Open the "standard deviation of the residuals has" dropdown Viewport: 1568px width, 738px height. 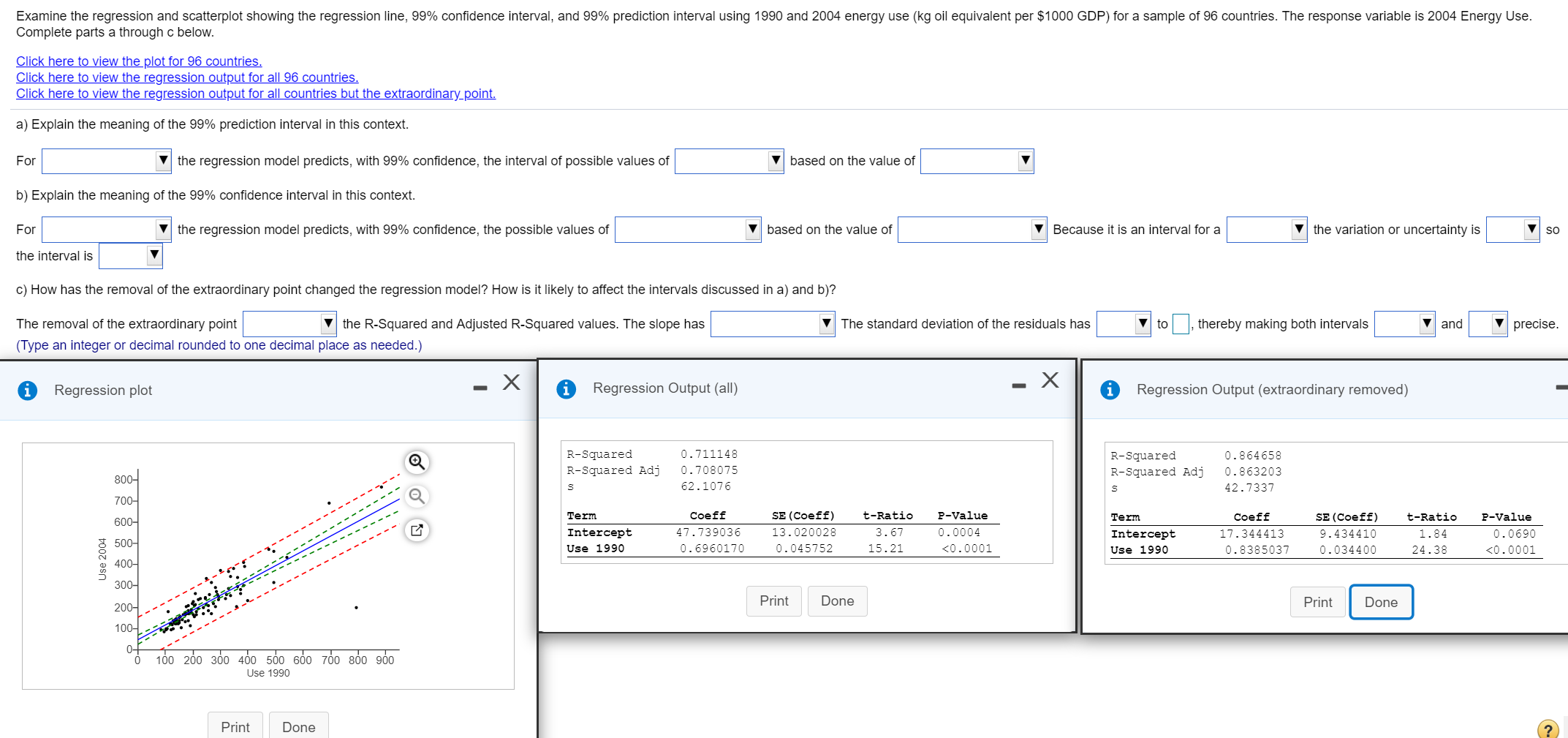(1124, 324)
